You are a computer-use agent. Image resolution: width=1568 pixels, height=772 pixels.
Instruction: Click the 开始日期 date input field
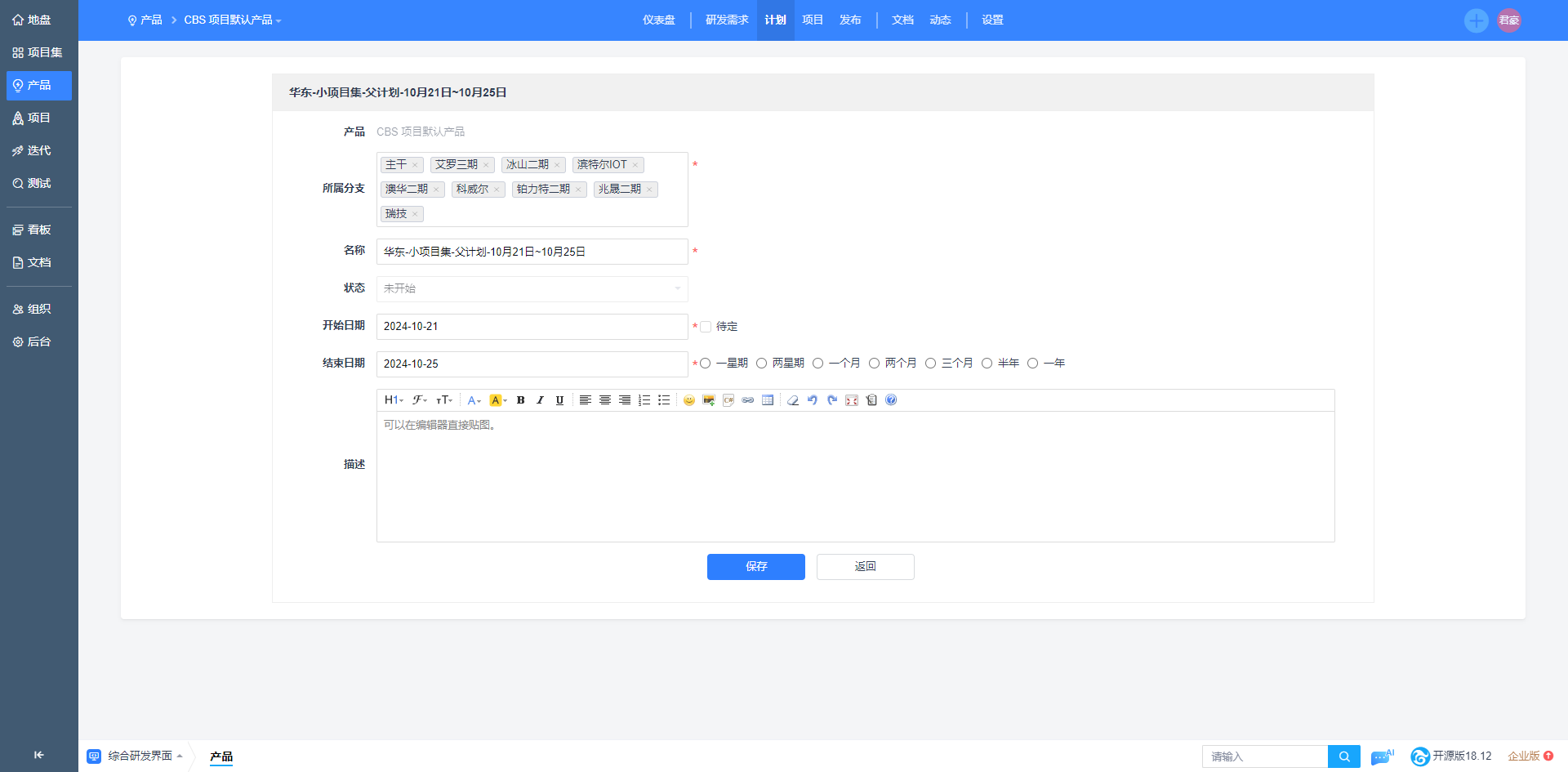point(532,327)
